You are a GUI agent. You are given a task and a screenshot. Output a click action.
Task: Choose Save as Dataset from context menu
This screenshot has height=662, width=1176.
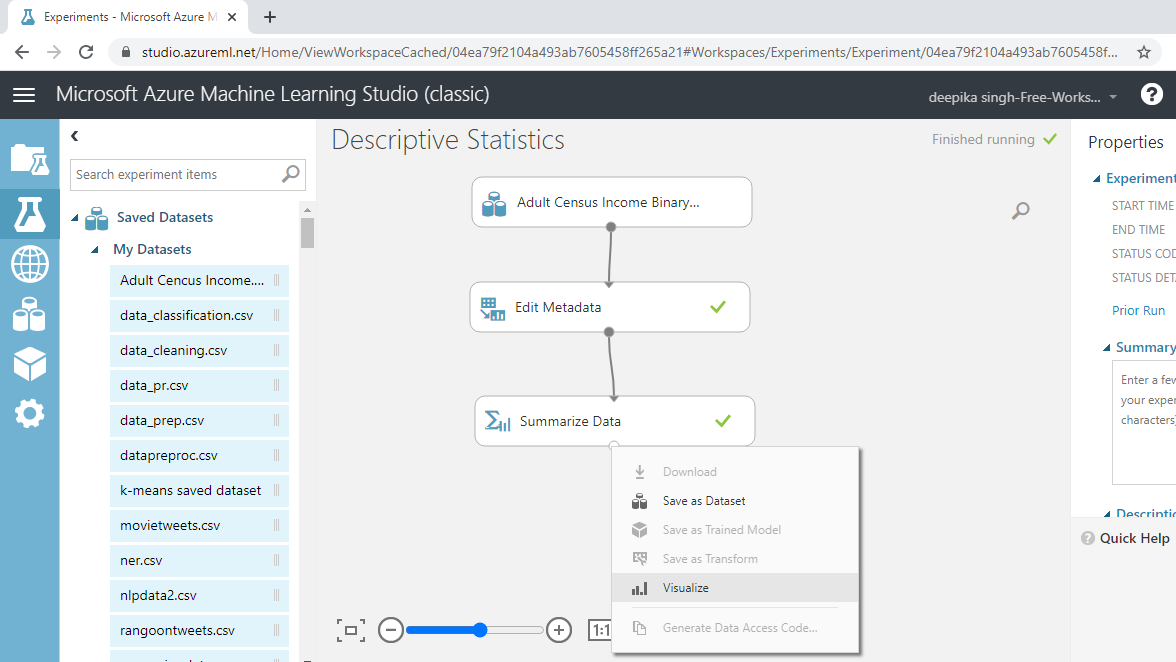pos(735,501)
